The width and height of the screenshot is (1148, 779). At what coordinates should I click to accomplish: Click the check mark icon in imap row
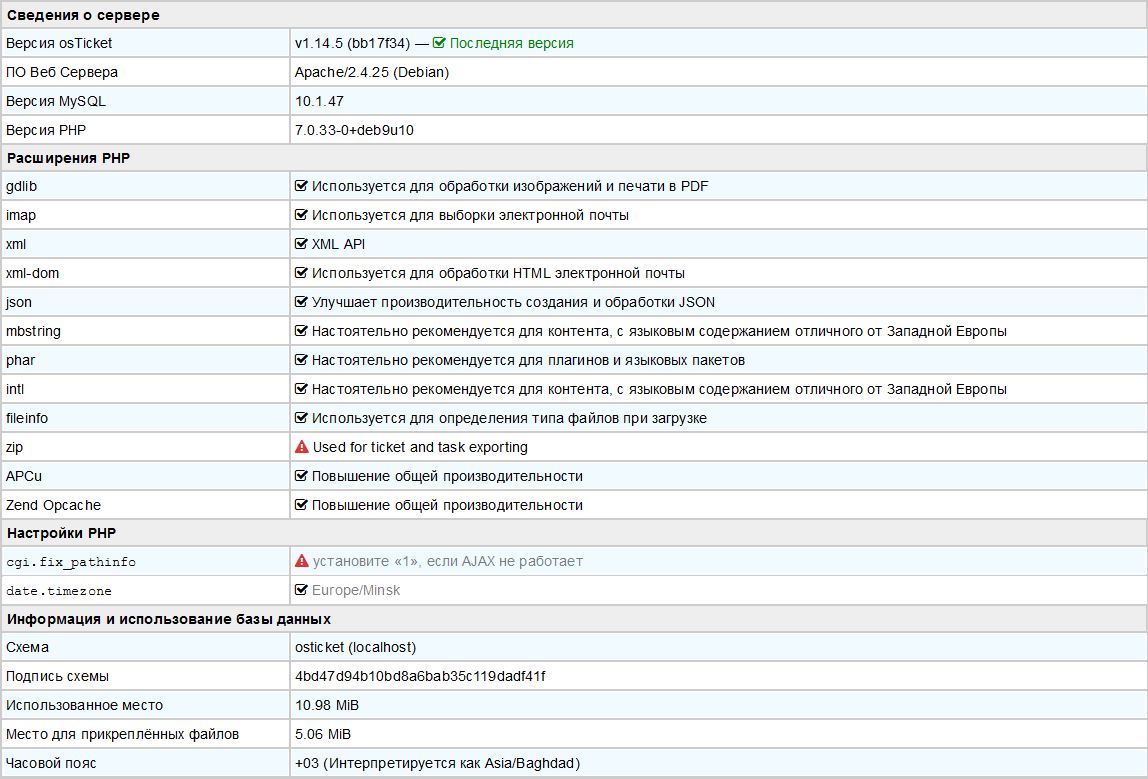(x=301, y=215)
